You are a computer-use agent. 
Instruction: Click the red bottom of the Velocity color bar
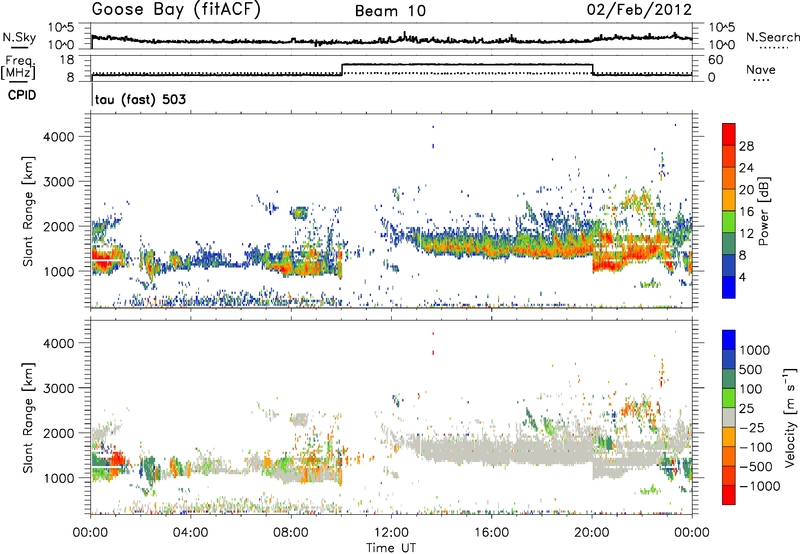tap(729, 495)
